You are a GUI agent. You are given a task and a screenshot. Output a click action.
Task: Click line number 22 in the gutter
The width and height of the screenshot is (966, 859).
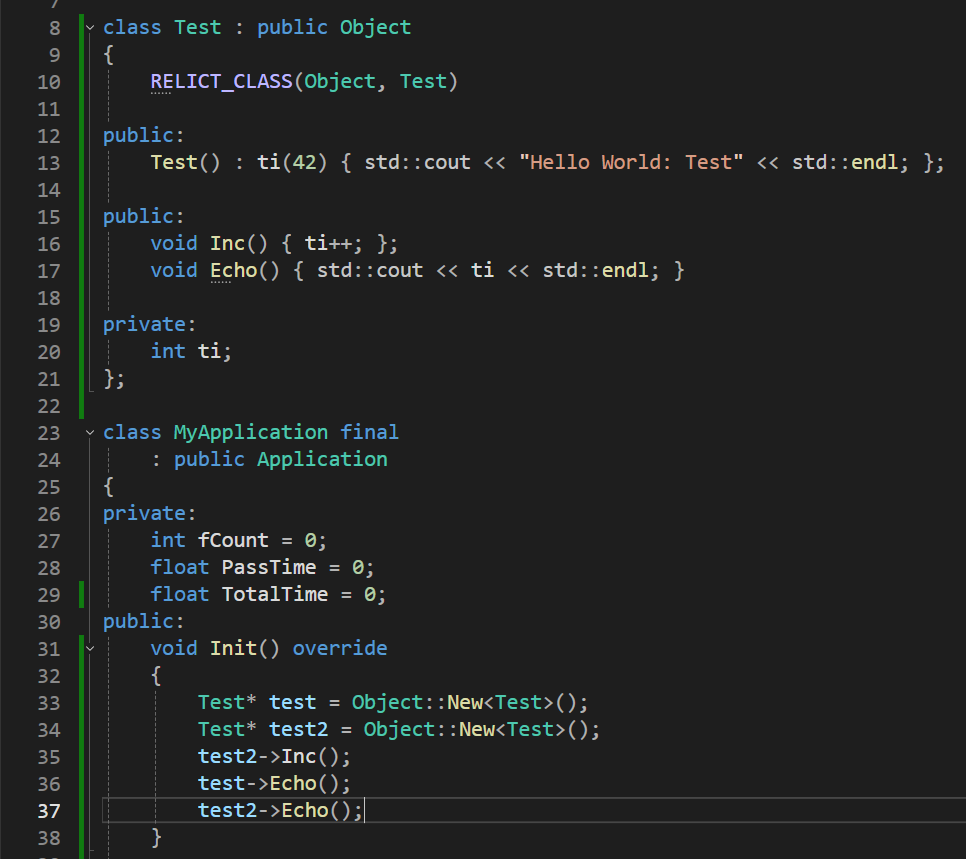(x=49, y=406)
